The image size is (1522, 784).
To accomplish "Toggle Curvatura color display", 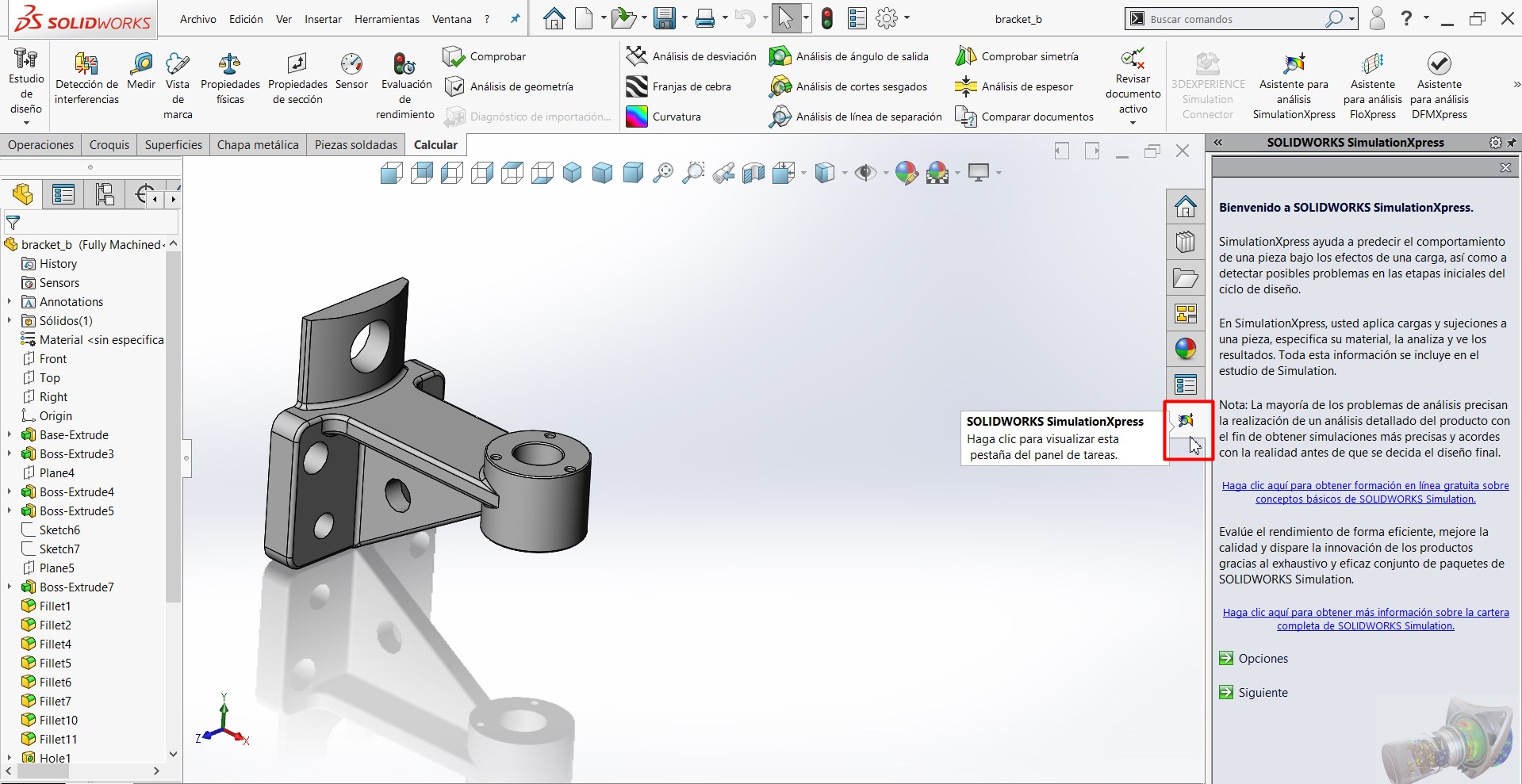I will 663,117.
